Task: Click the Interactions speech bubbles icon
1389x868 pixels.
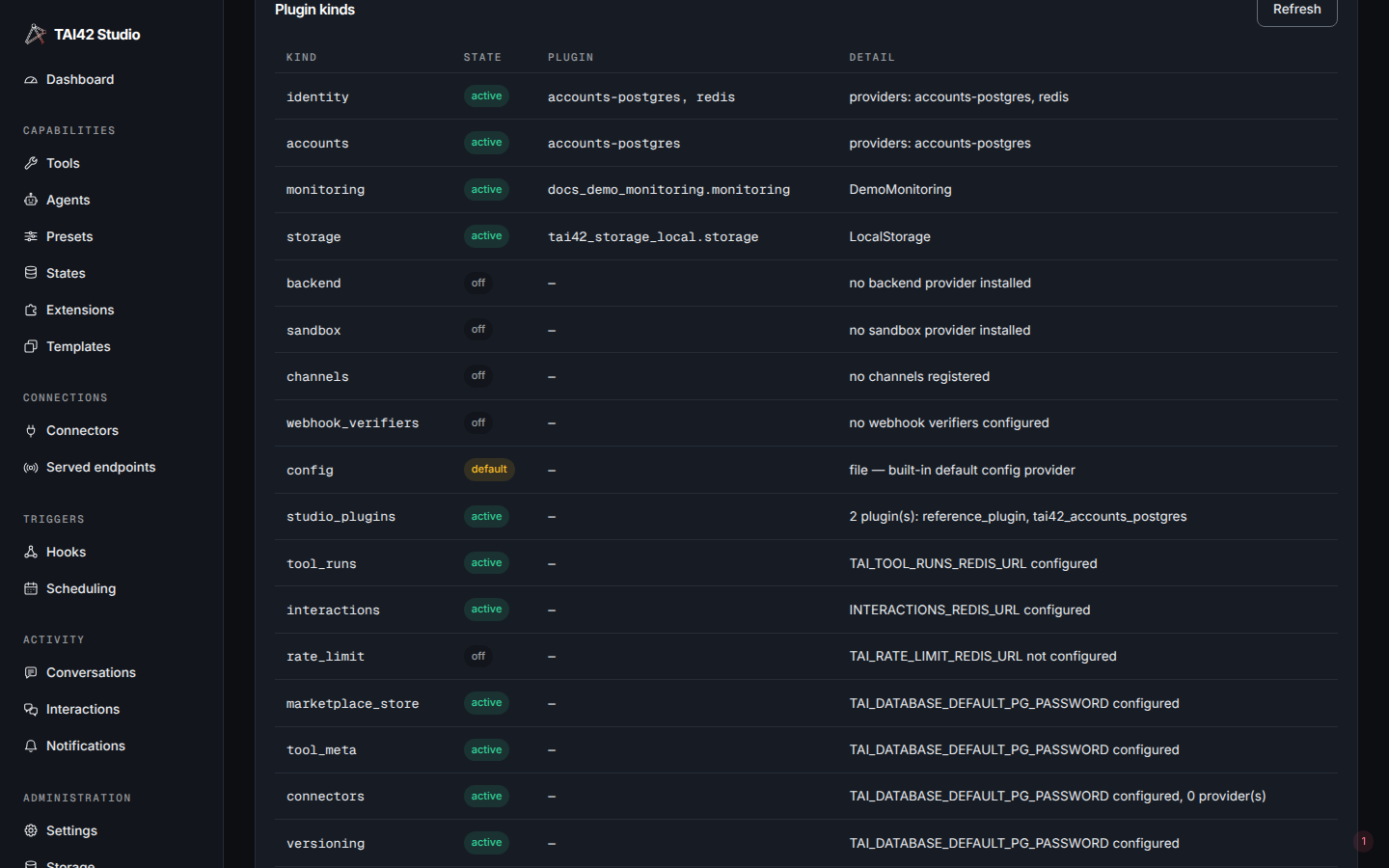Action: [x=31, y=710]
